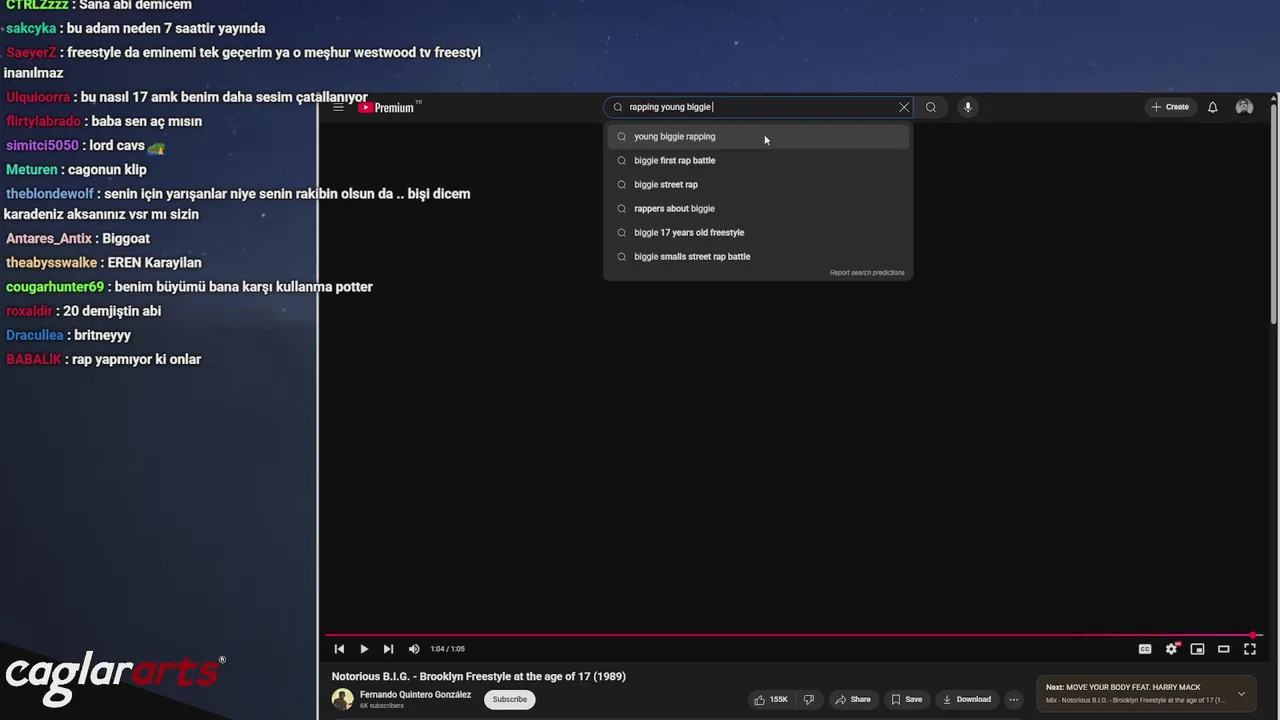1280x720 pixels.
Task: Click the video title text
Action: click(478, 676)
